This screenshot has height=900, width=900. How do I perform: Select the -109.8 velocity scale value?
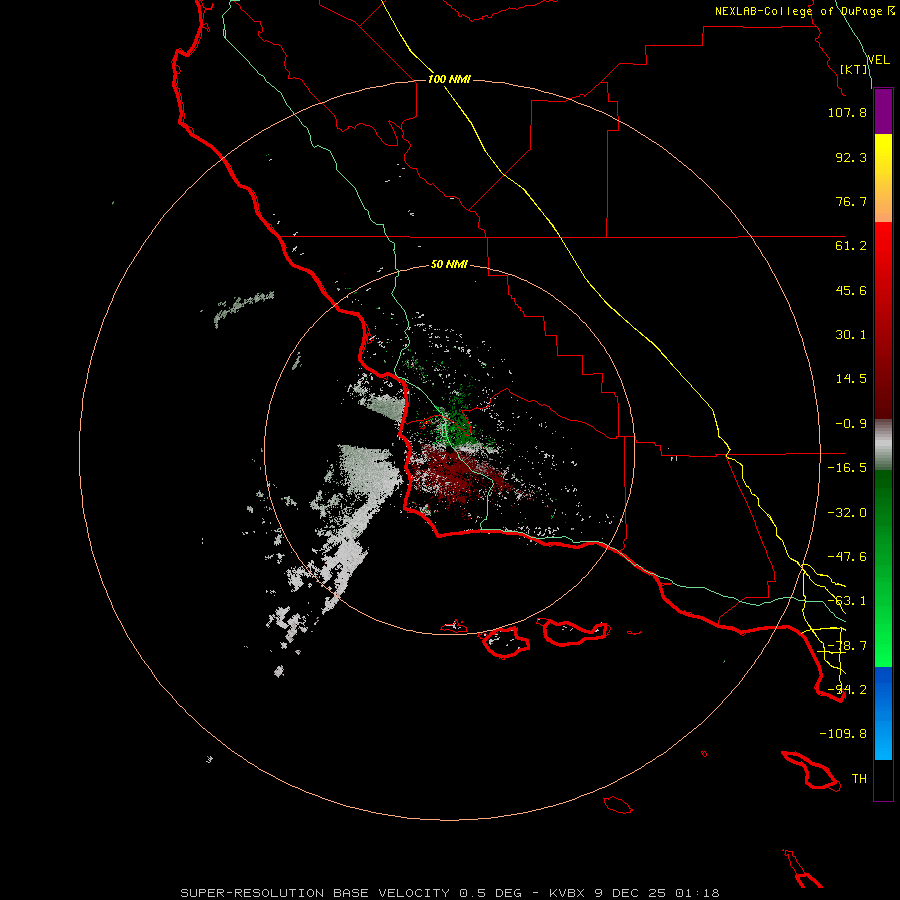click(x=843, y=734)
